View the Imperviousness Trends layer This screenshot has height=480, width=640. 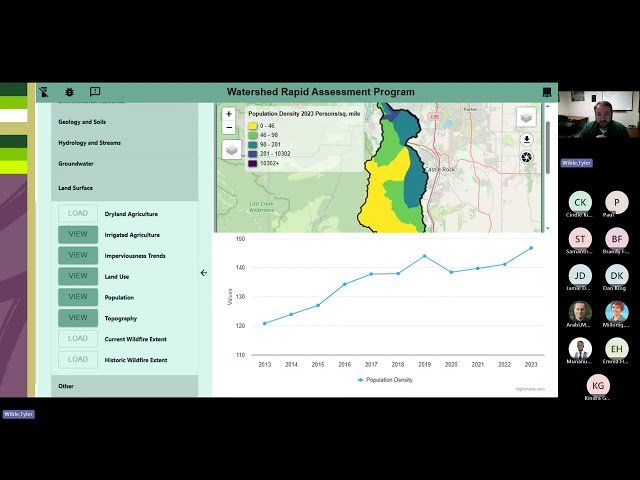(78, 256)
